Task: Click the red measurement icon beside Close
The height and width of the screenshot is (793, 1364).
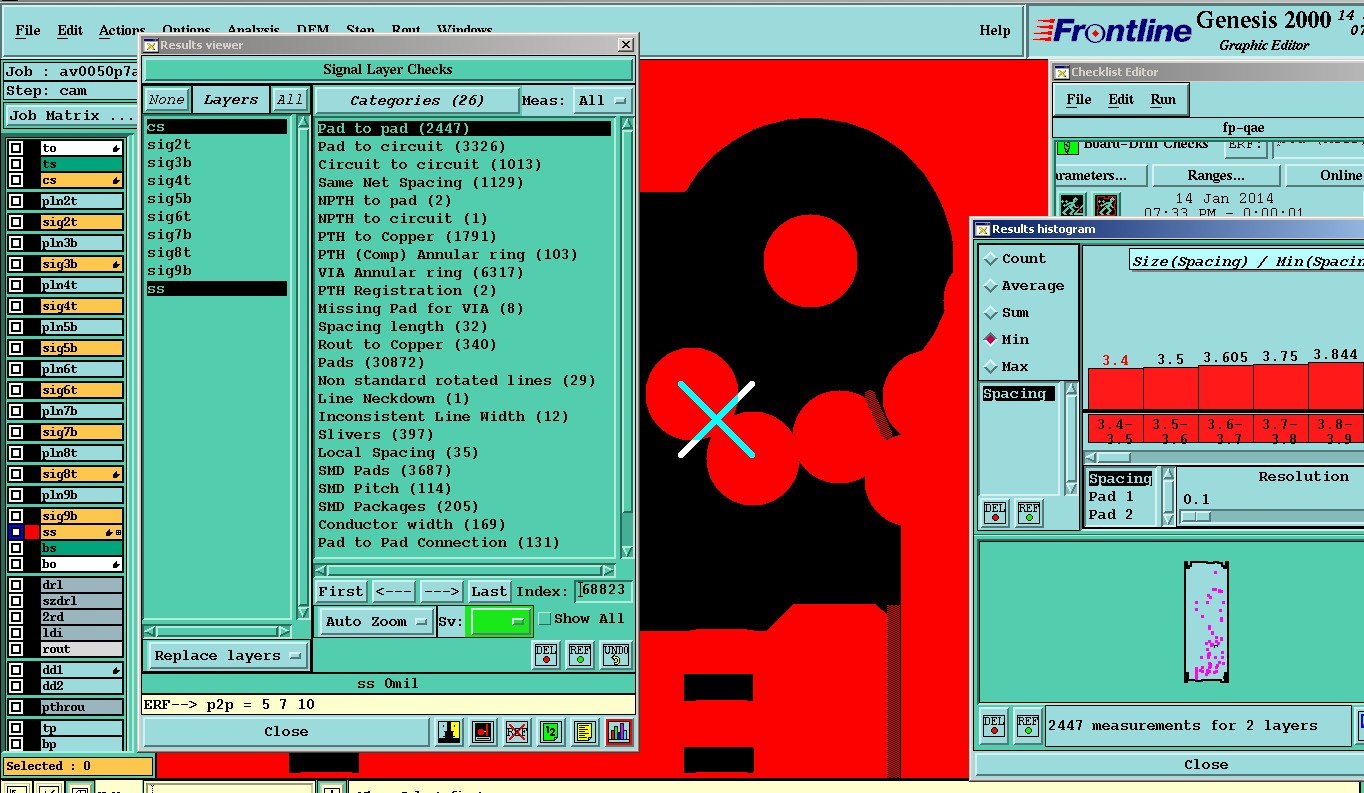Action: pyautogui.click(x=483, y=732)
